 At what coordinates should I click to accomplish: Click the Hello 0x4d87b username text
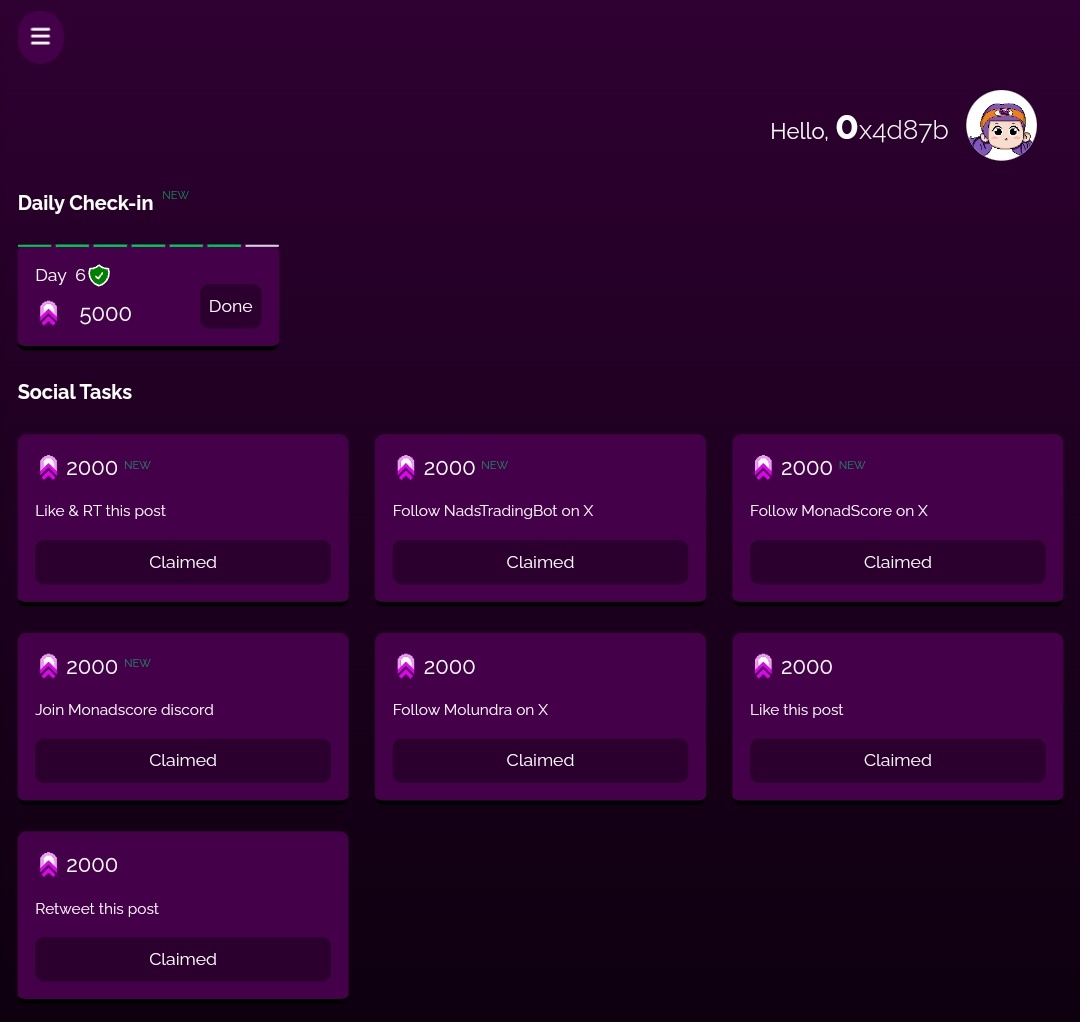859,130
